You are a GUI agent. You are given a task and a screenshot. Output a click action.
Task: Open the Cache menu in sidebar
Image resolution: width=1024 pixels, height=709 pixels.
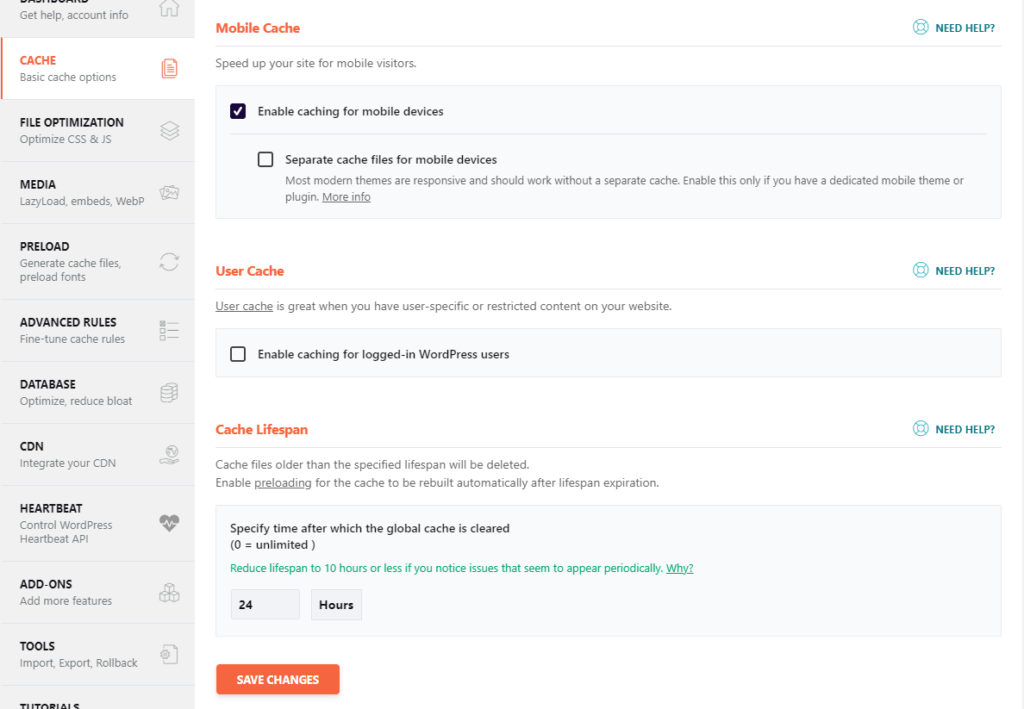[x=68, y=68]
